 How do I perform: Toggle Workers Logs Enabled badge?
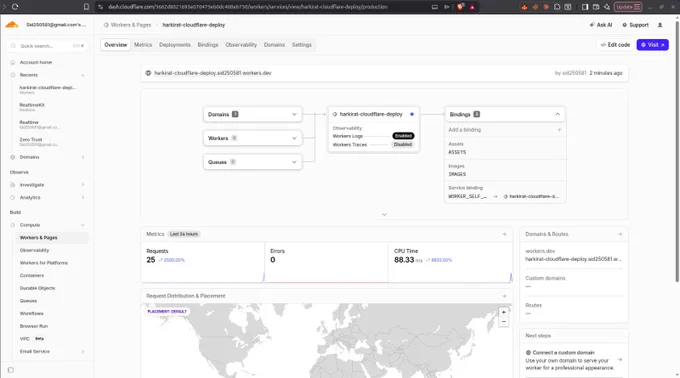tap(403, 136)
